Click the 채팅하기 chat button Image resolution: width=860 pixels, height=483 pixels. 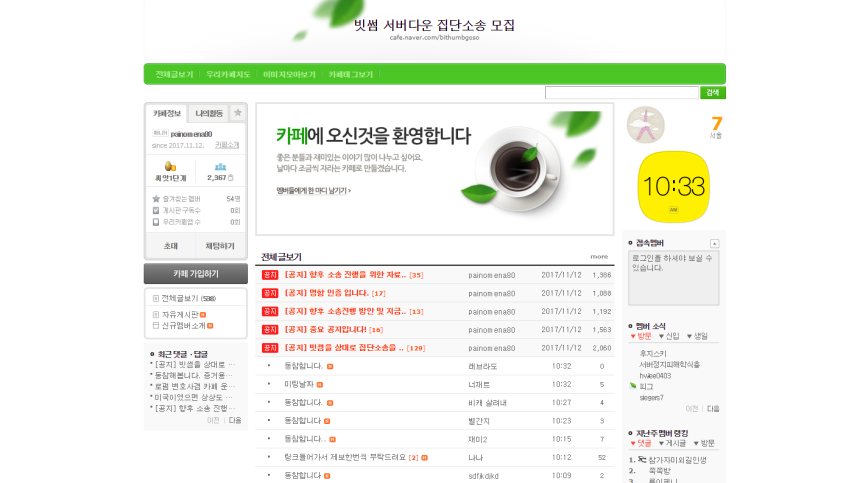click(220, 246)
